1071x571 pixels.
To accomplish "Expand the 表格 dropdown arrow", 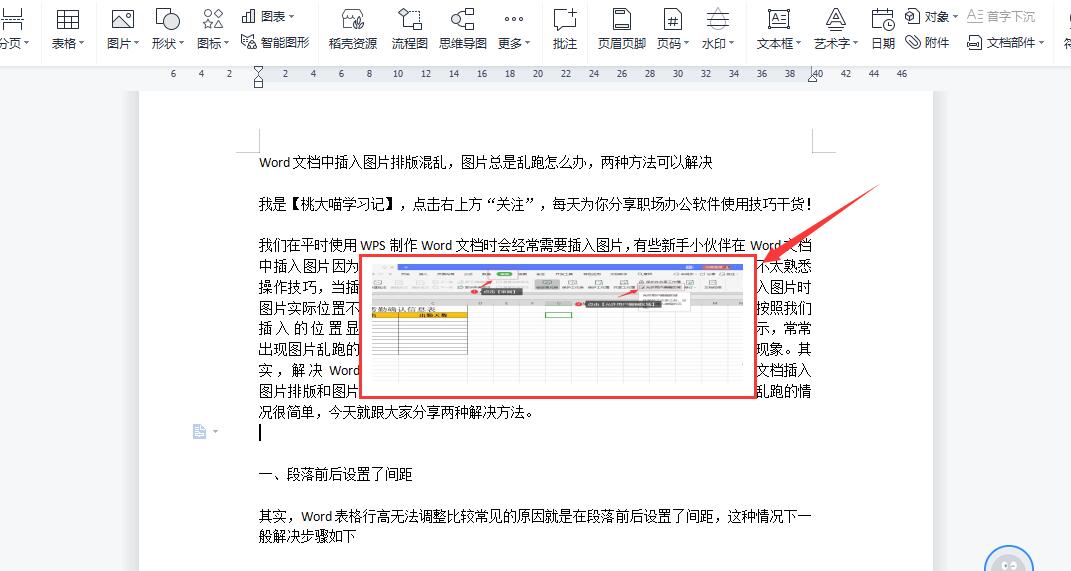I will (x=82, y=43).
